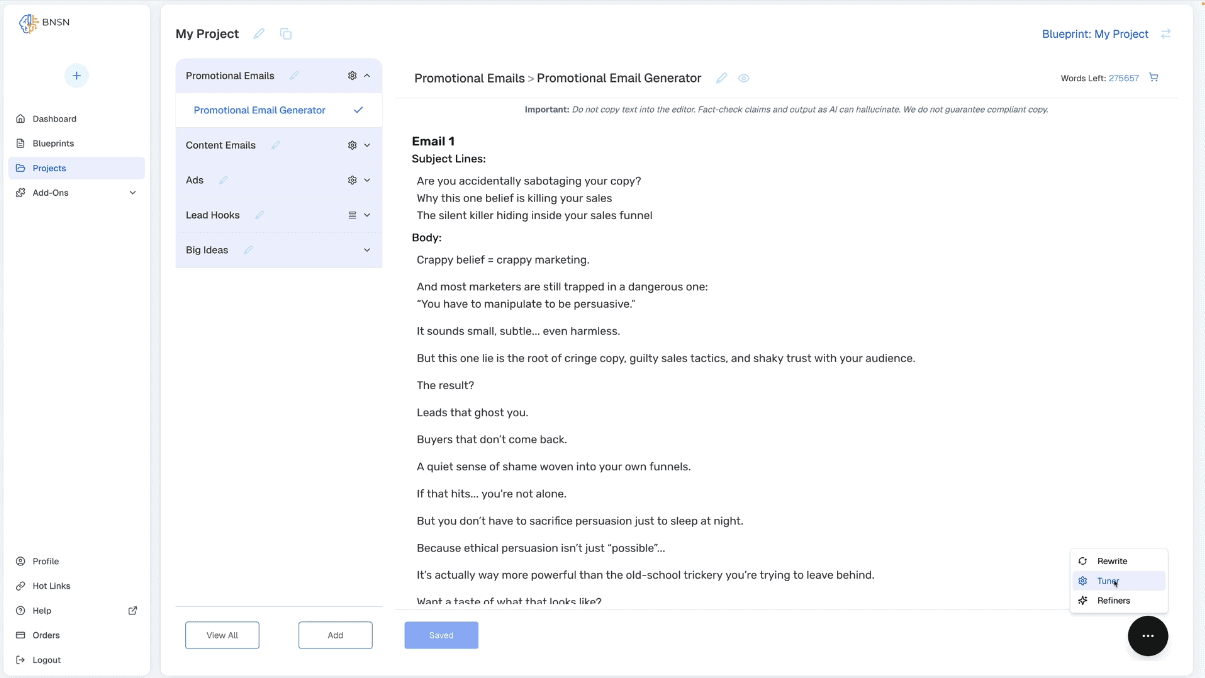Toggle the Promotional Email Generator checkmark
1205x678 pixels.
tap(358, 110)
